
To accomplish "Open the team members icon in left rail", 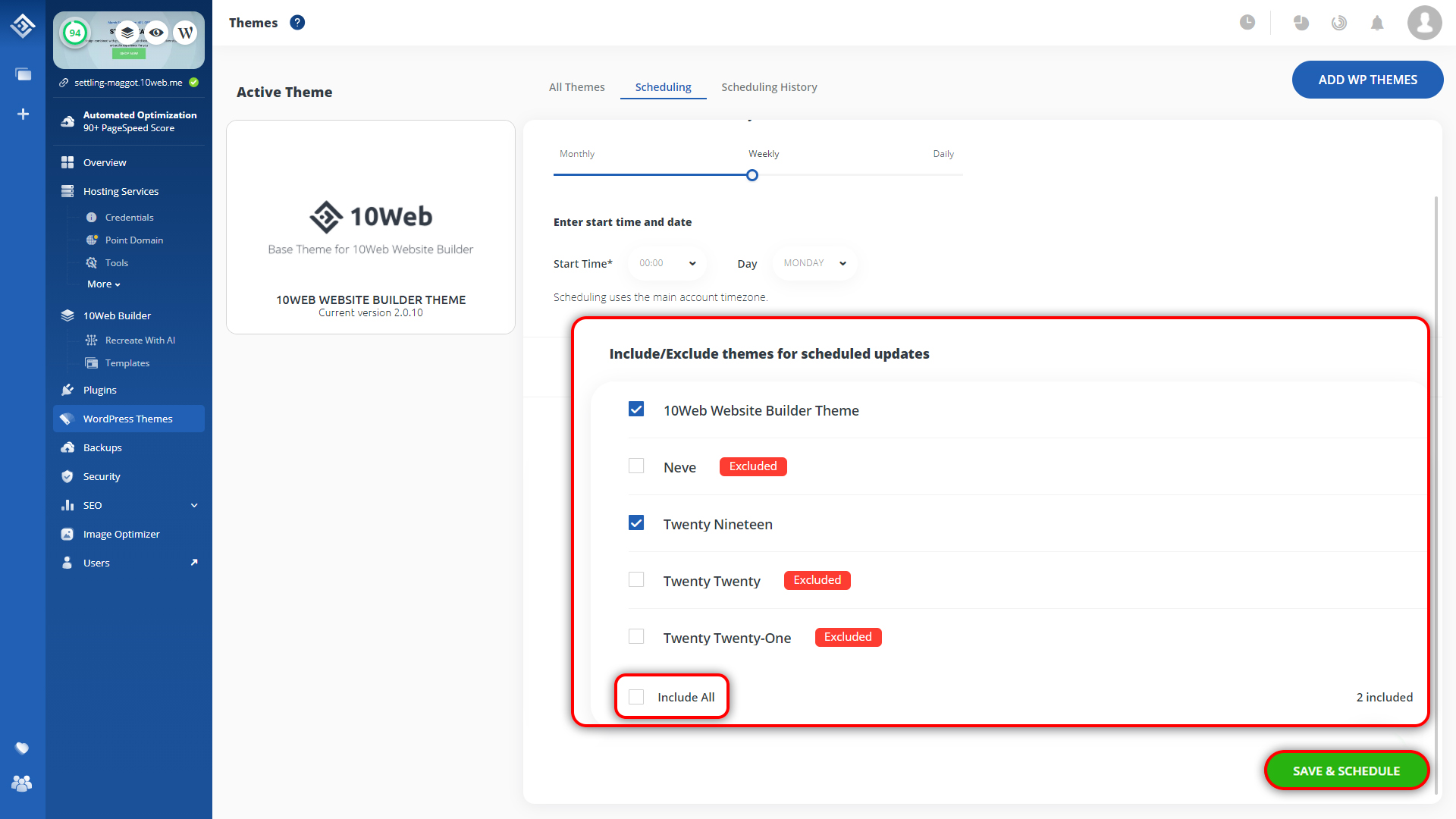I will pos(22,783).
